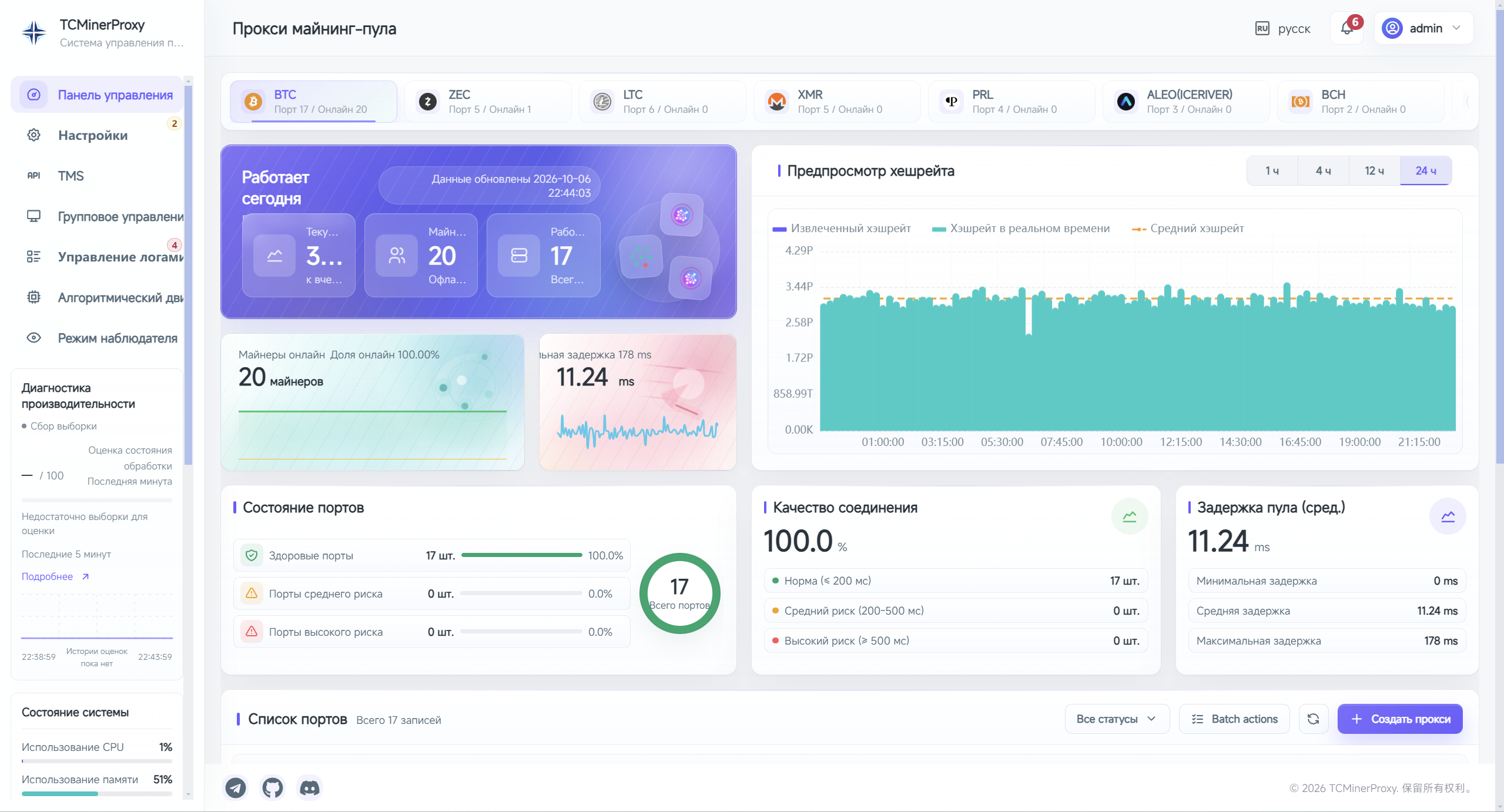Select the XMR coin tab
The width and height of the screenshot is (1504, 812).
coord(837,101)
